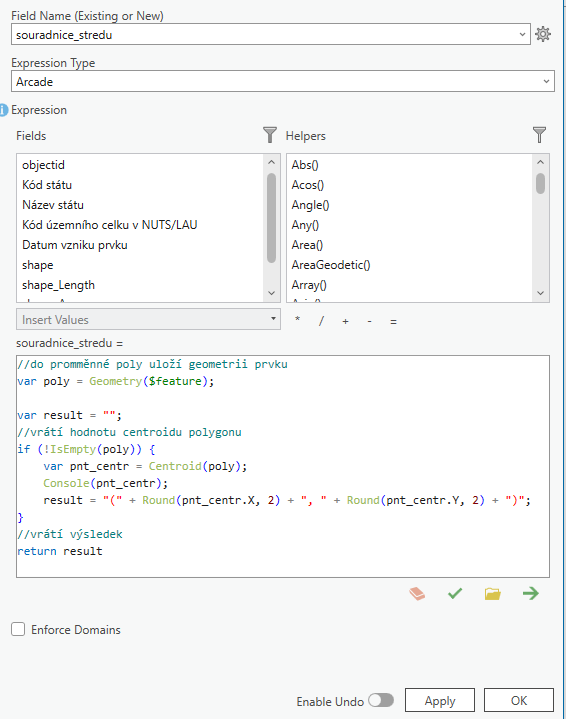
Task: Open the Insert Values dropdown
Action: (x=148, y=319)
